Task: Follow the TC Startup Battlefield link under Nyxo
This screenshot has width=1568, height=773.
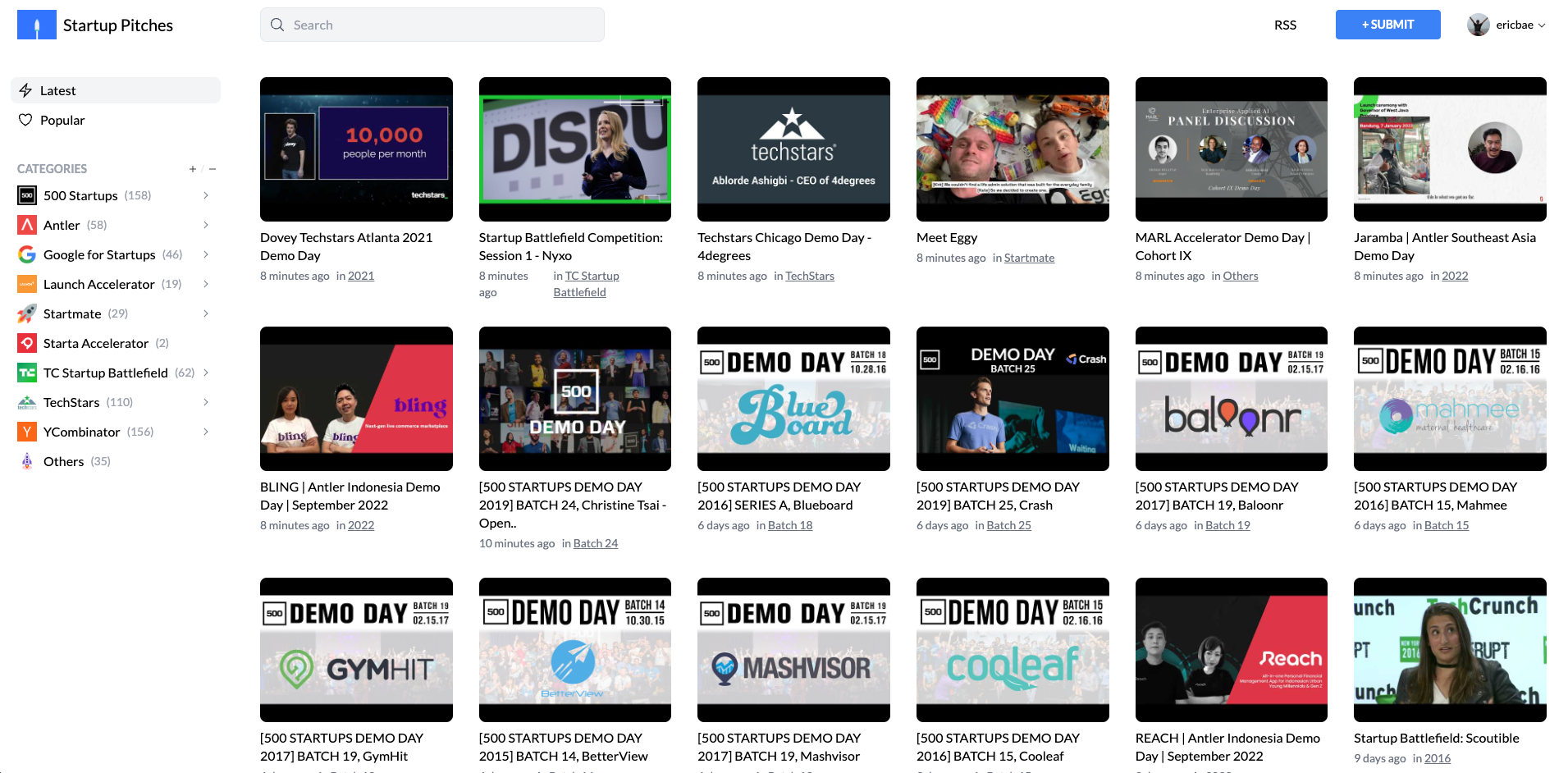Action: pos(586,284)
